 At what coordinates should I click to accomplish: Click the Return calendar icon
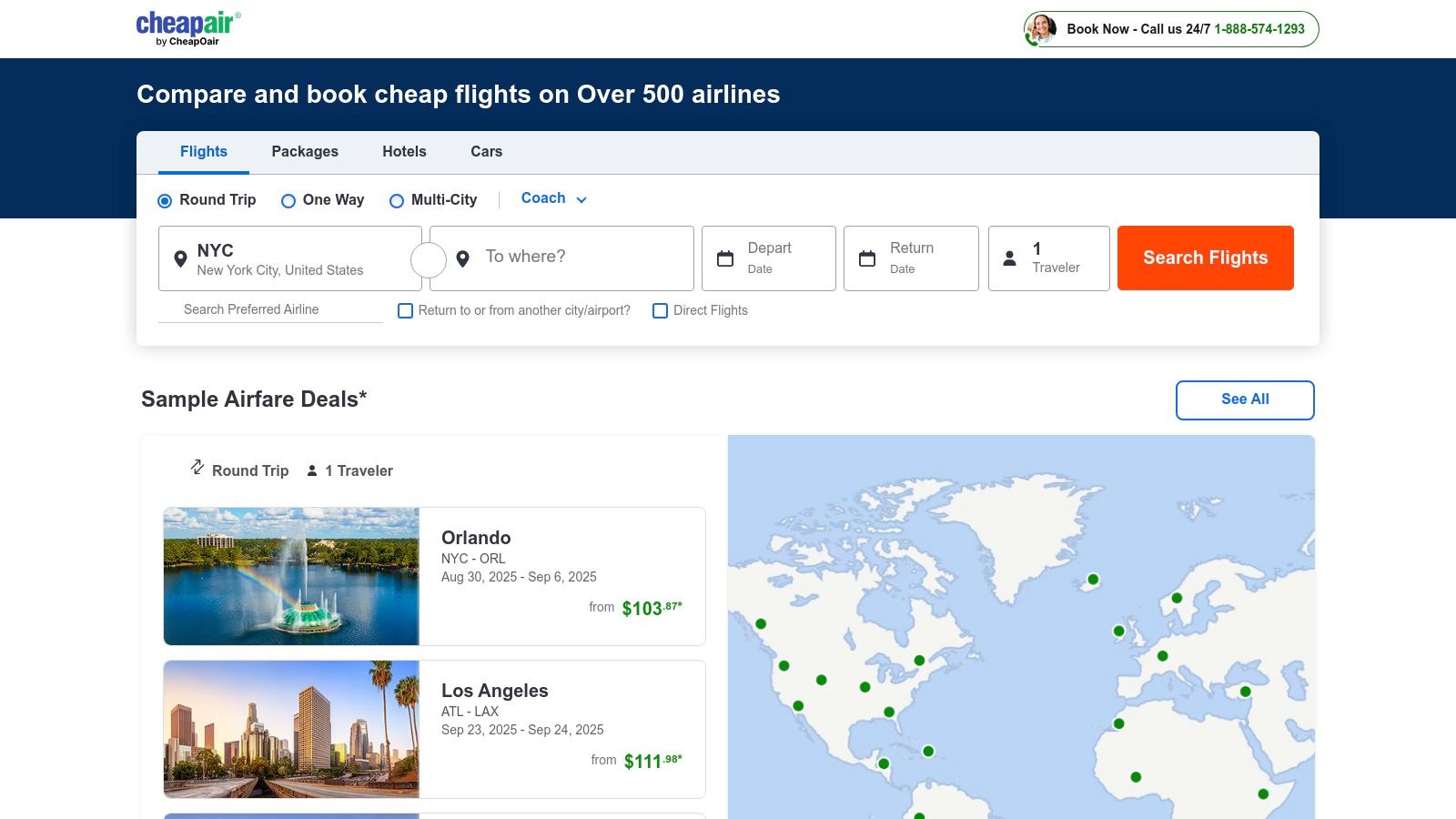pyautogui.click(x=867, y=258)
